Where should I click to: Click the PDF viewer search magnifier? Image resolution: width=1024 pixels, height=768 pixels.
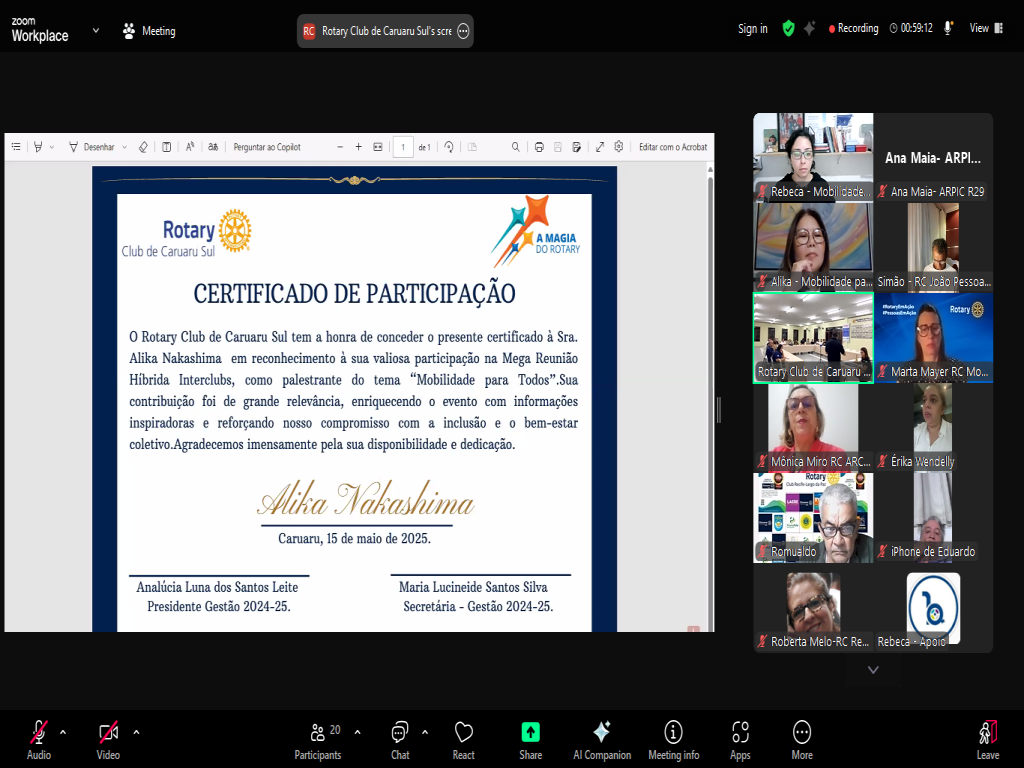point(516,147)
